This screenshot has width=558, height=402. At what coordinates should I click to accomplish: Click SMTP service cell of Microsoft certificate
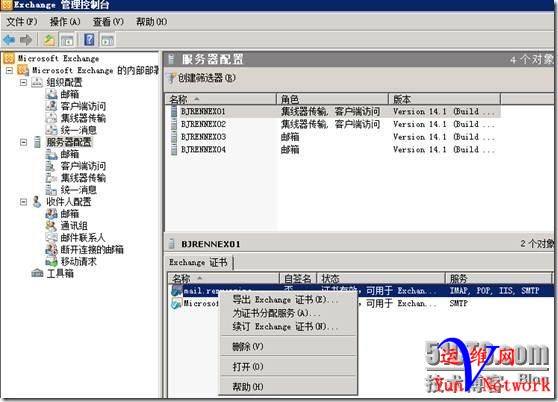(x=458, y=303)
